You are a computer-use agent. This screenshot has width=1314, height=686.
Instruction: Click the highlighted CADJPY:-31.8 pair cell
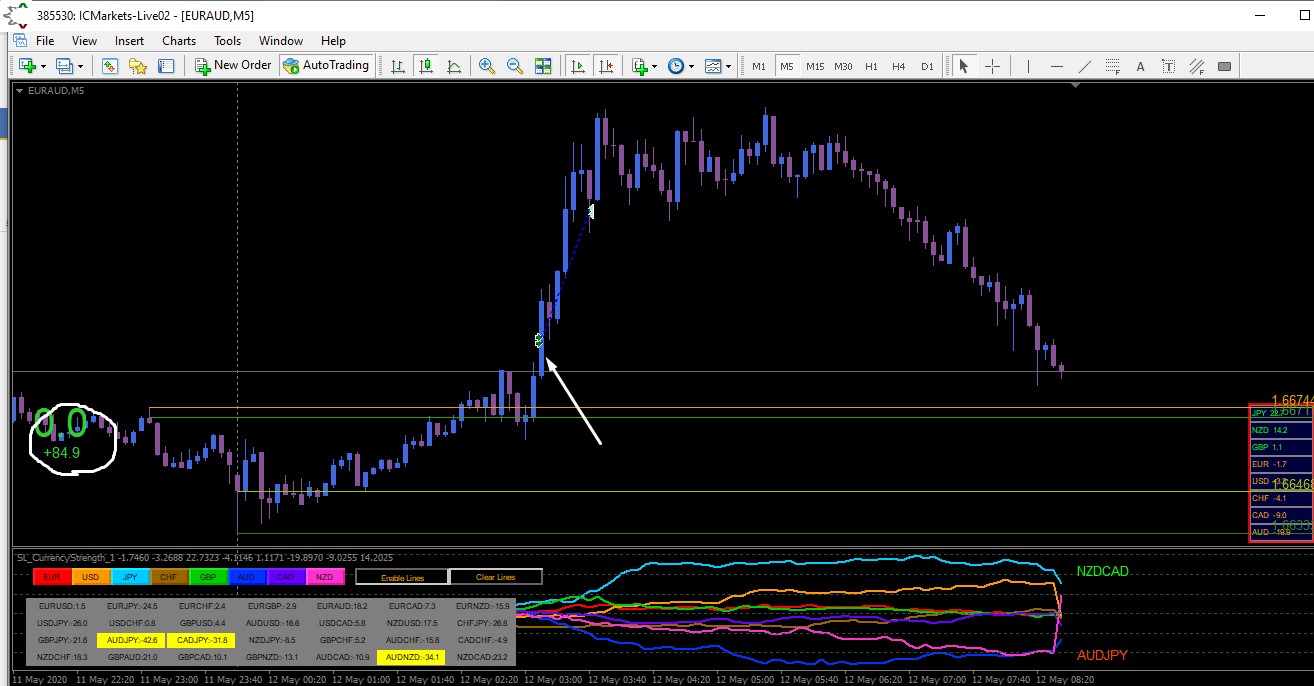pyautogui.click(x=201, y=640)
